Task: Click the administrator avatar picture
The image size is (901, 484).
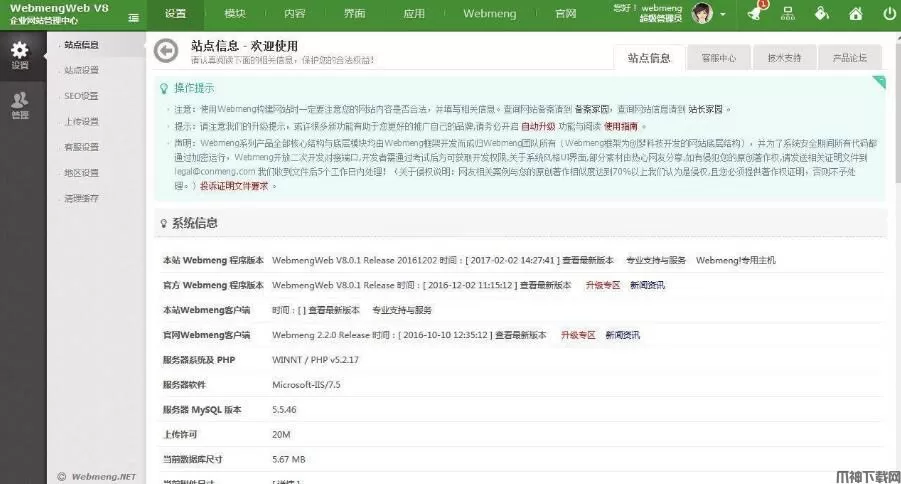Action: click(702, 13)
